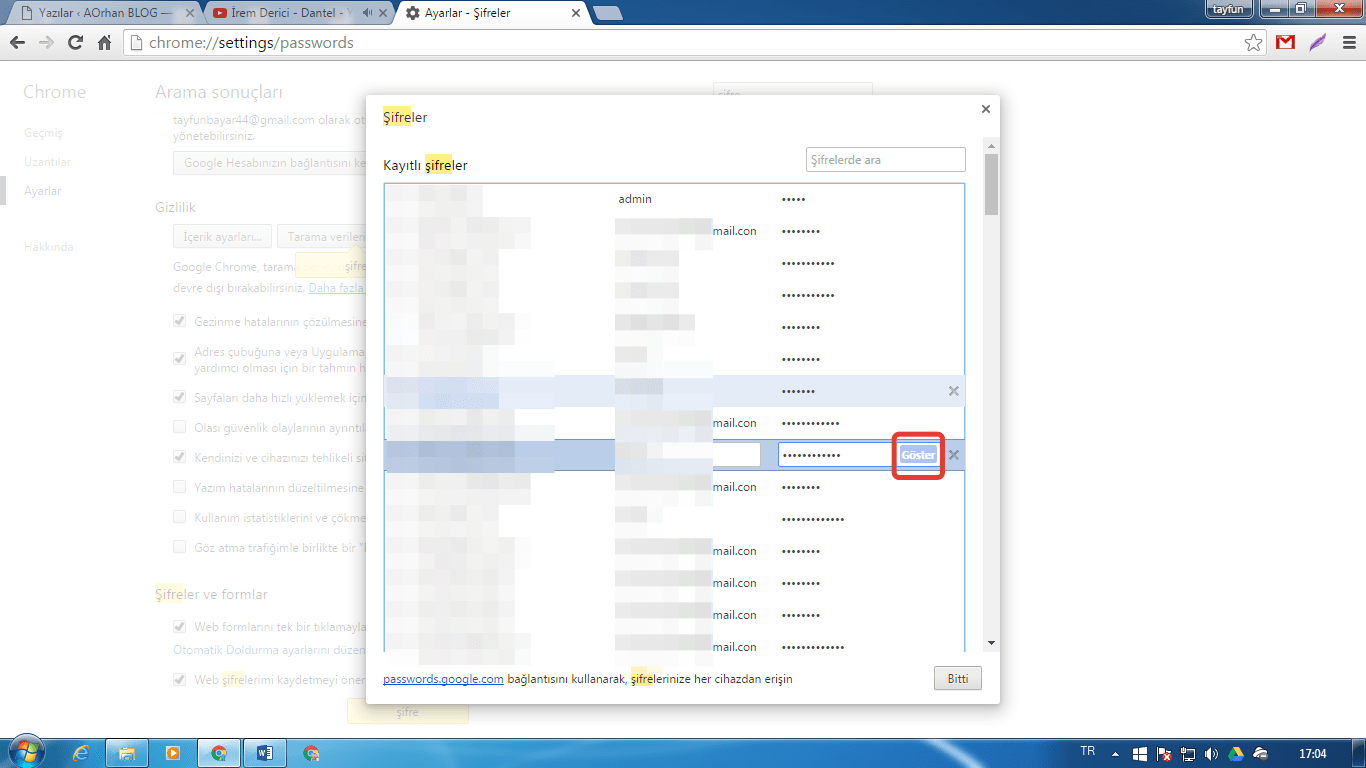The width and height of the screenshot is (1366, 768).
Task: Open a new tab with the new-tab button
Action: point(608,13)
